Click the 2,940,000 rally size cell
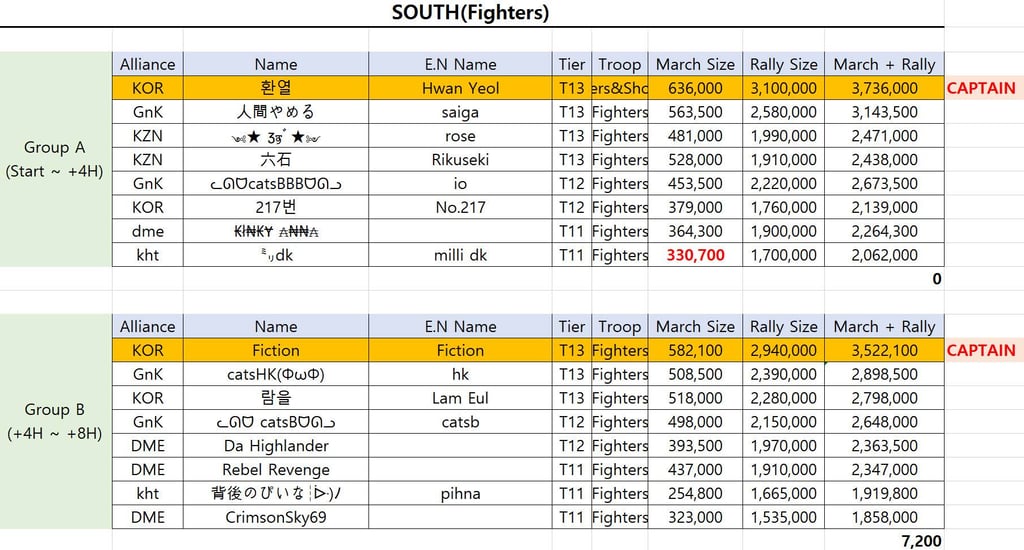This screenshot has width=1024, height=550. point(783,351)
